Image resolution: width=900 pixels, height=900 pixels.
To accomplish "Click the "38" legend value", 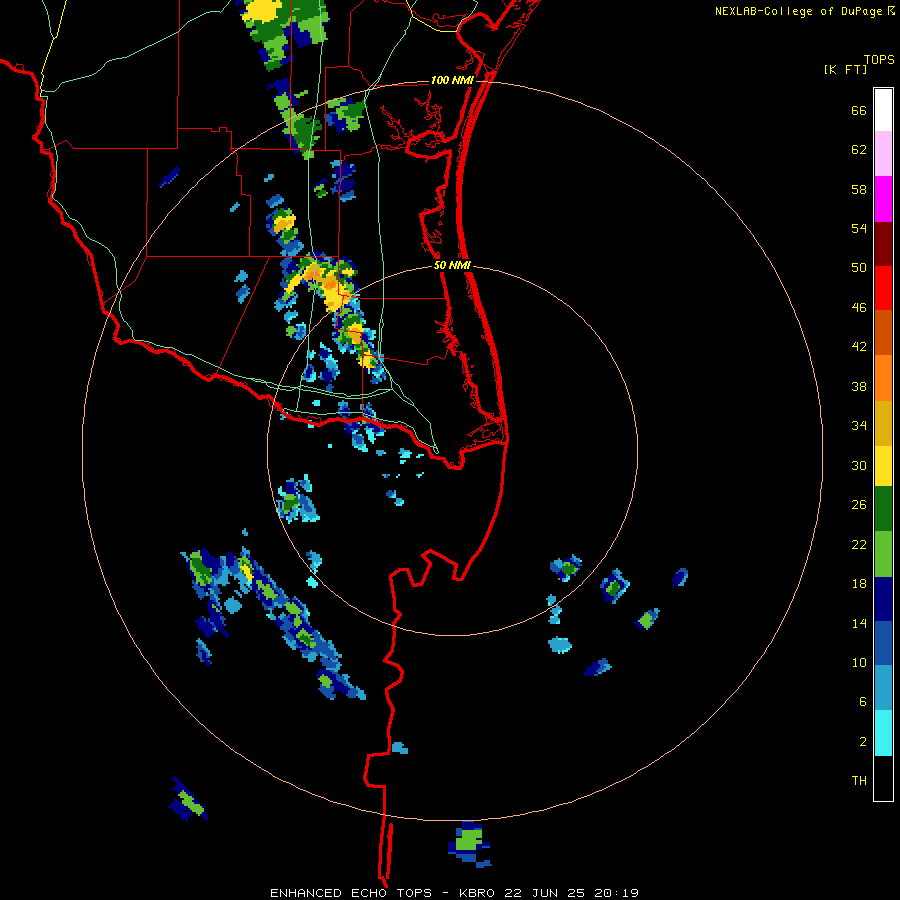I will pyautogui.click(x=859, y=387).
